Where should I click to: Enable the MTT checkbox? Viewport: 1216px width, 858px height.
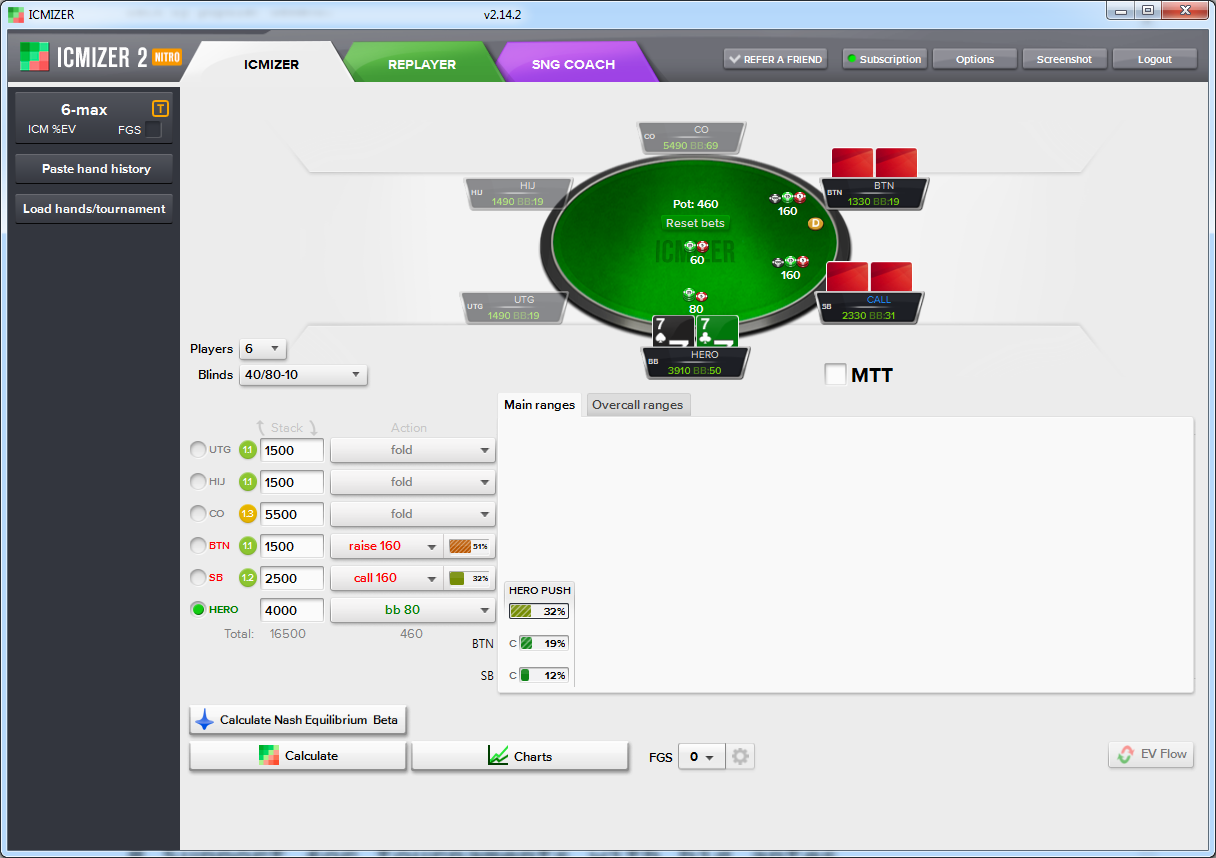[x=835, y=374]
